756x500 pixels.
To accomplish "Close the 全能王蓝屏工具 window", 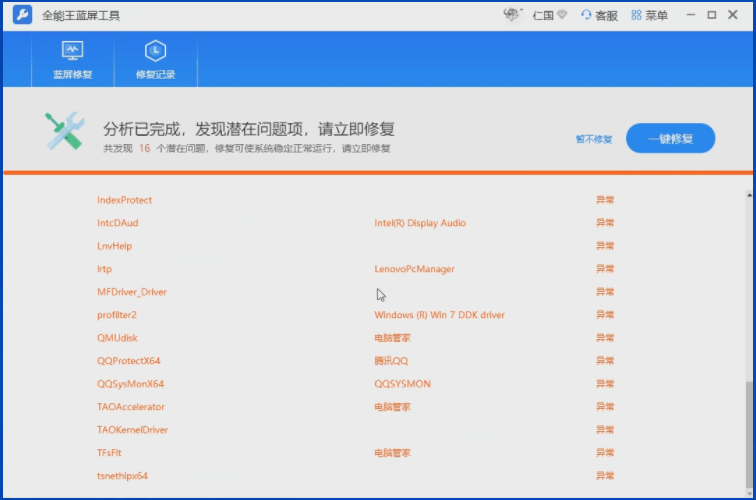I will pyautogui.click(x=732, y=15).
